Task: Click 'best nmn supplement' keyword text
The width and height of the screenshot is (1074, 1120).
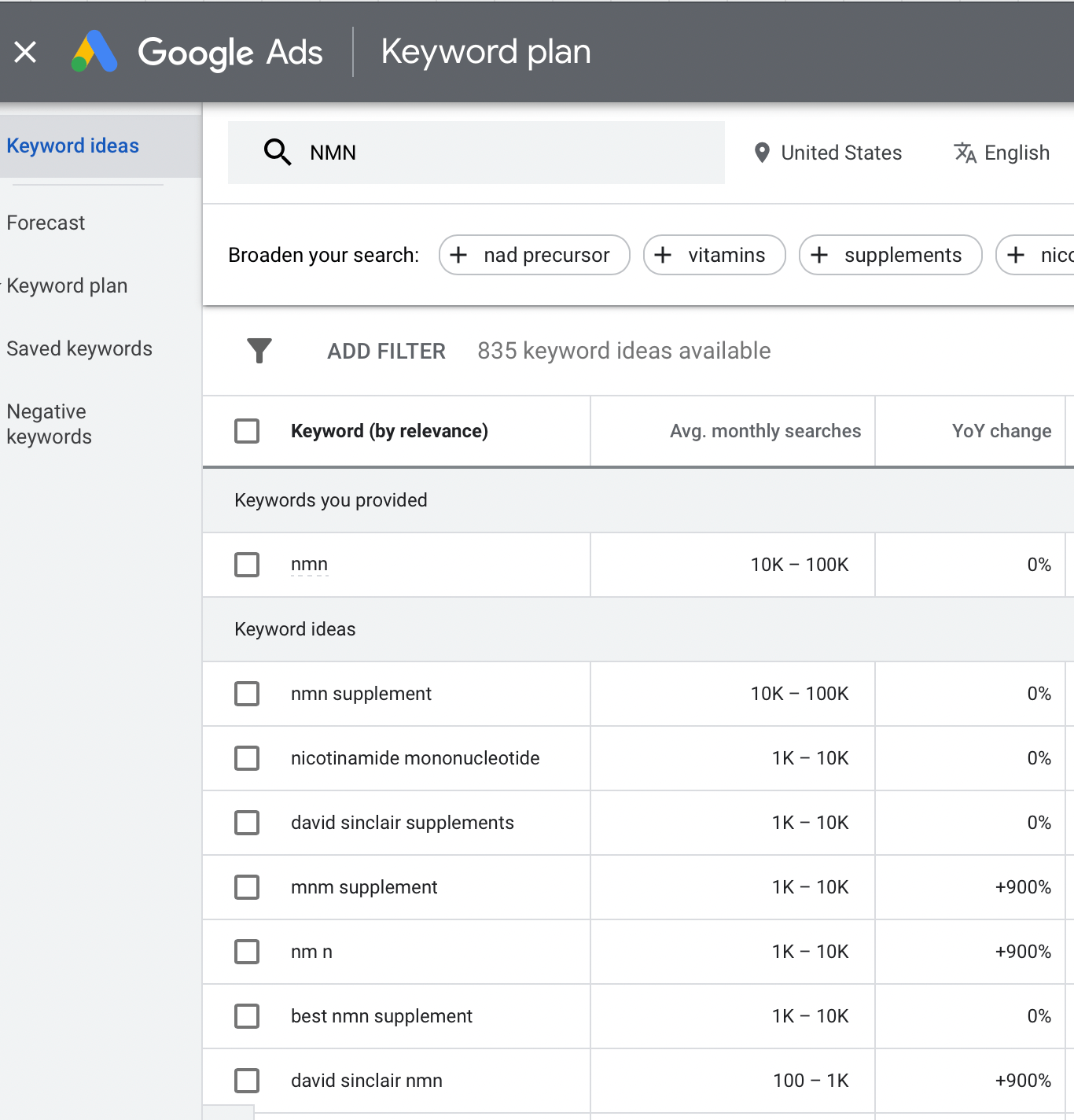Action: pyautogui.click(x=381, y=1016)
